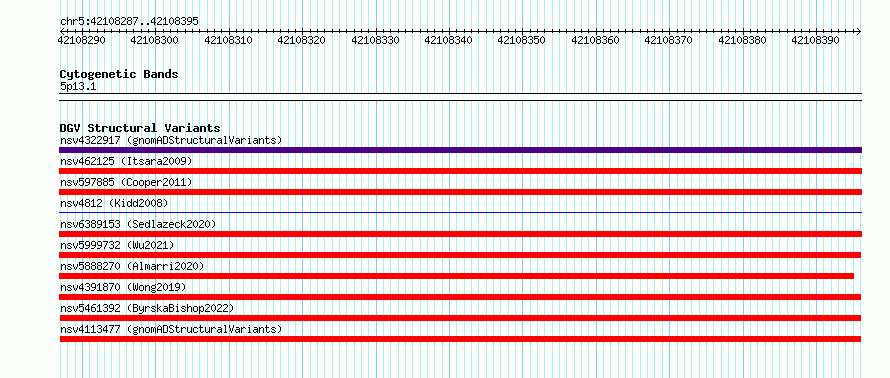Click ruler position 42108340

pos(448,40)
